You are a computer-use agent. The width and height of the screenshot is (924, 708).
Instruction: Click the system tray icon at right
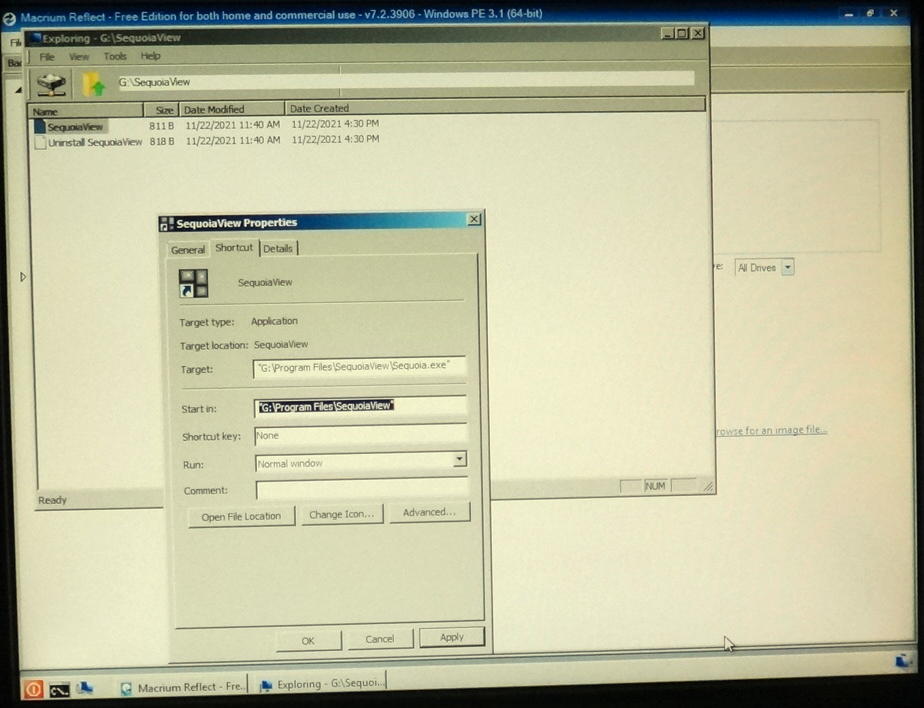903,661
